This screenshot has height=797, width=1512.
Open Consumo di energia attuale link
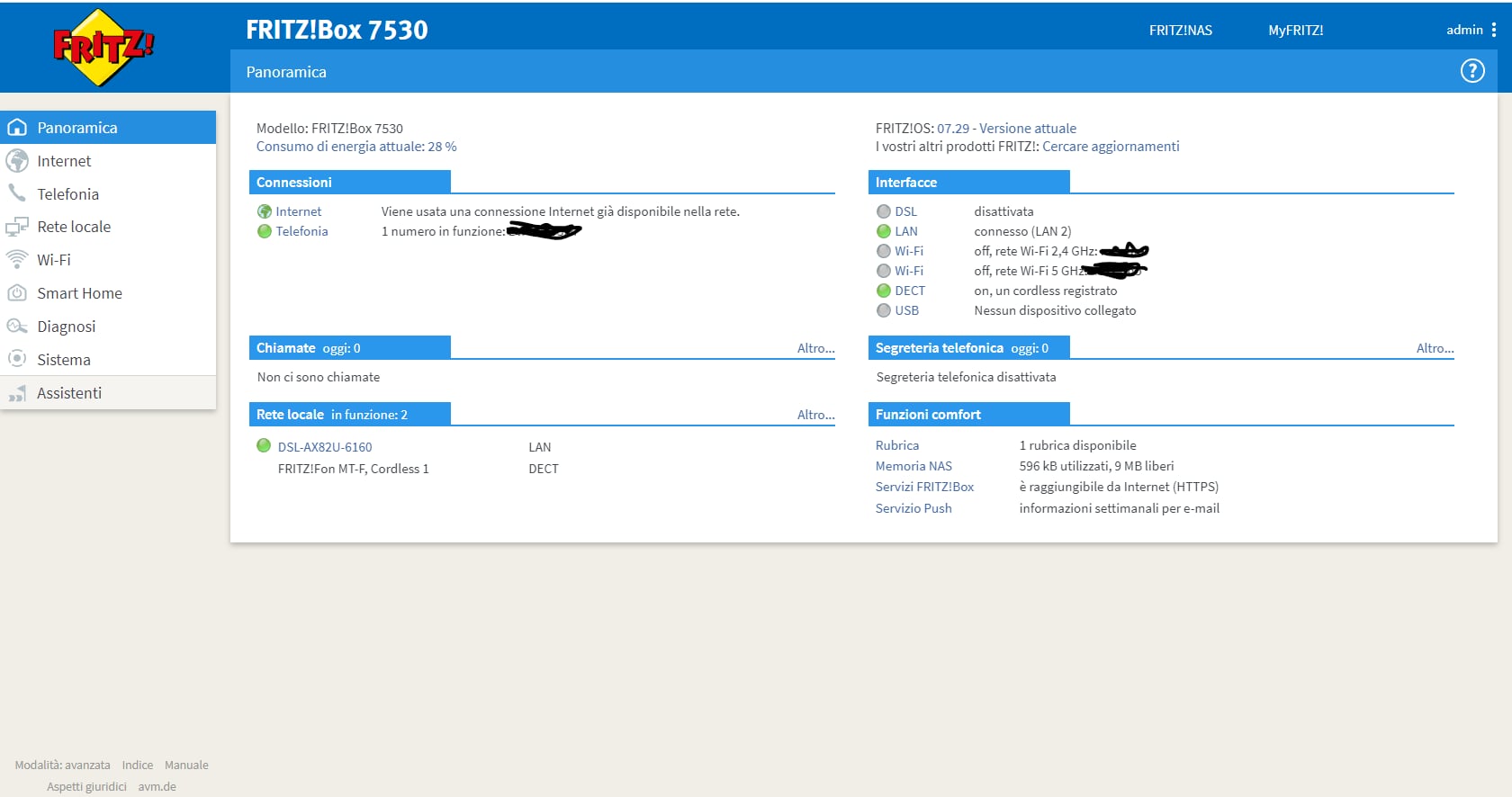point(356,147)
